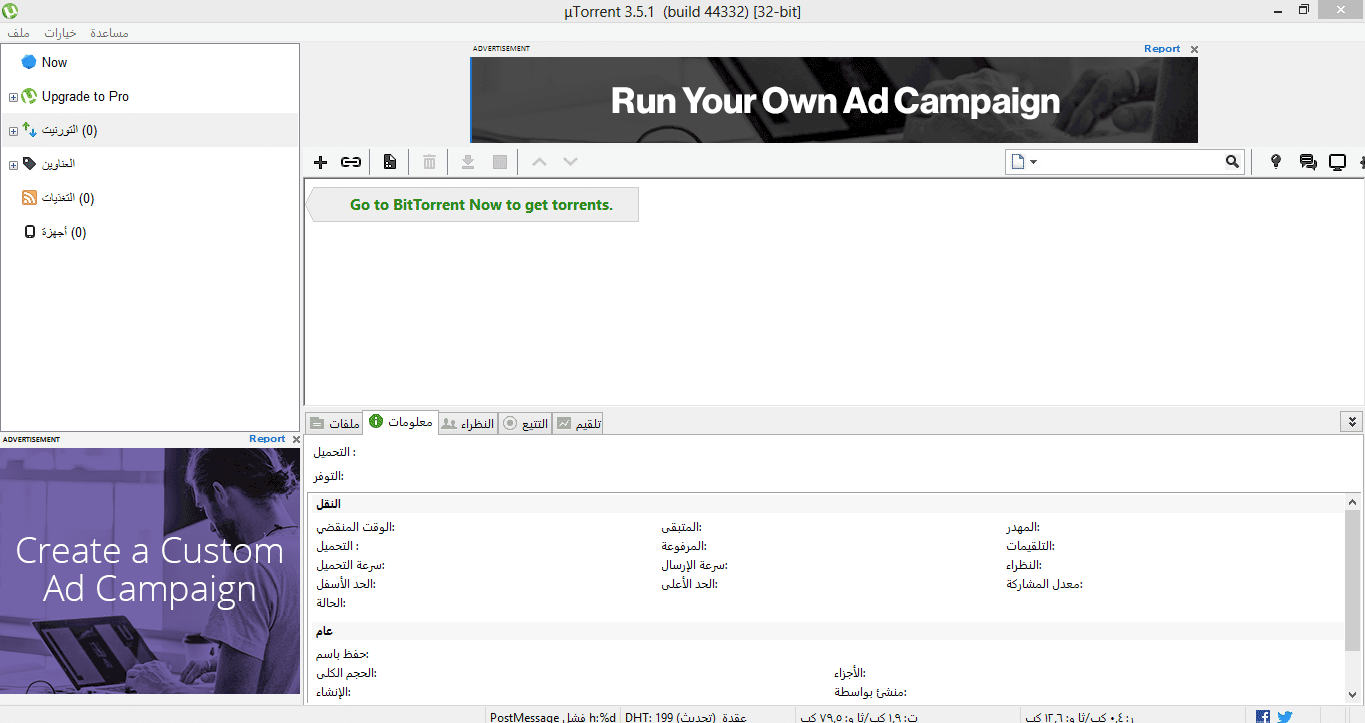1365x723 pixels.
Task: Click the Stop square icon
Action: click(500, 162)
